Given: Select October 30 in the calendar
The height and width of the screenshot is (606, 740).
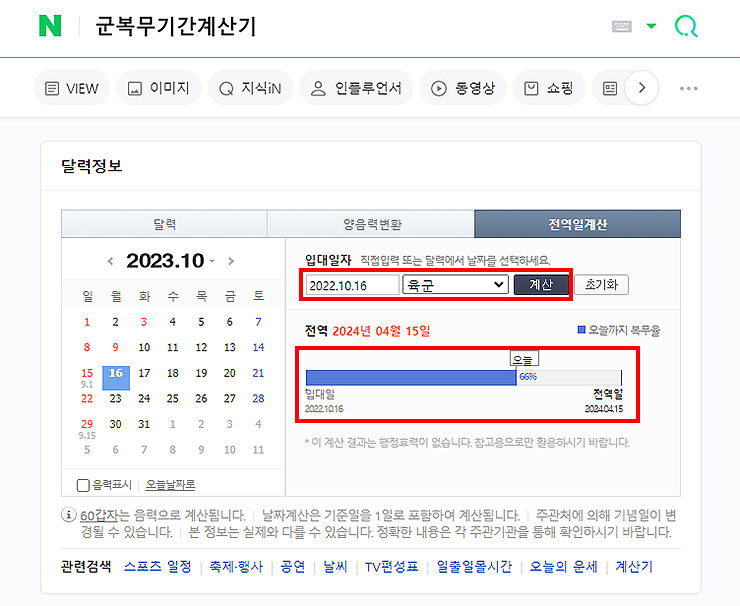Looking at the screenshot, I should click(116, 424).
